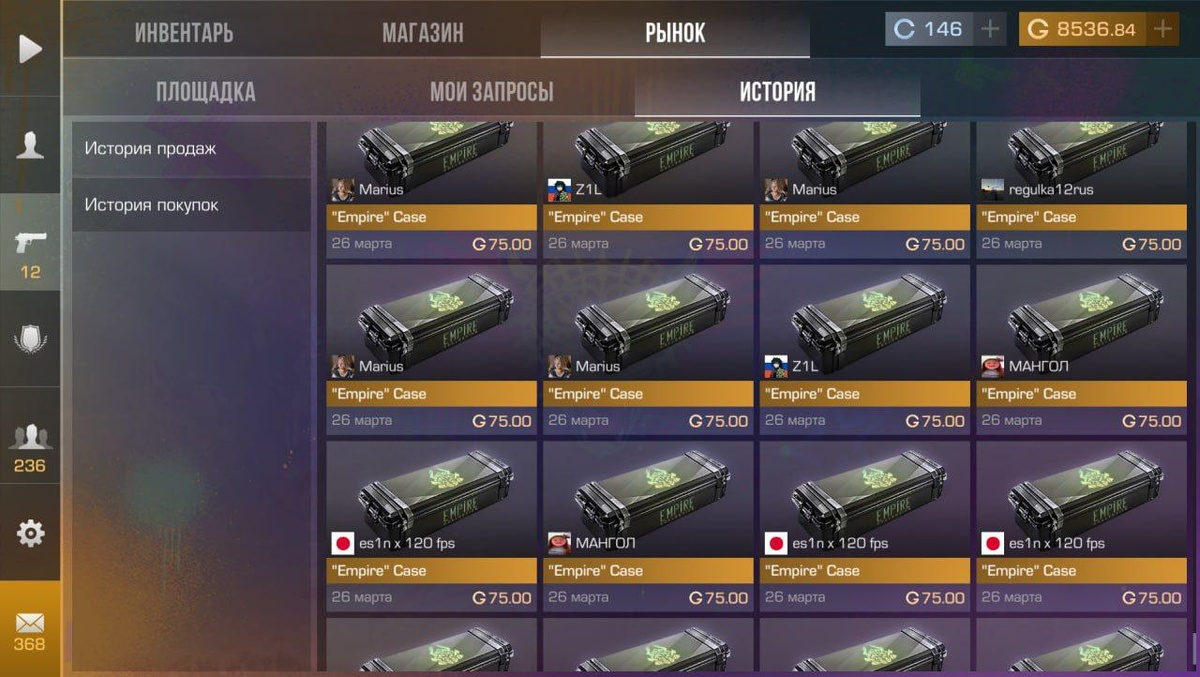This screenshot has height=677, width=1200.
Task: Open friends list icon showing 236
Action: (x=30, y=446)
